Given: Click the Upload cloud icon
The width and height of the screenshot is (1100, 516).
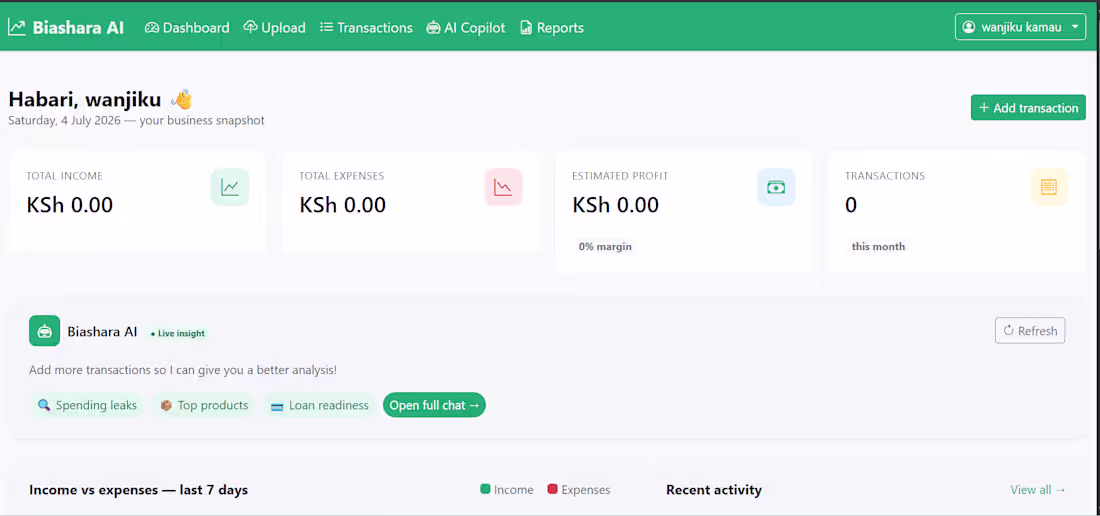Looking at the screenshot, I should click(250, 27).
